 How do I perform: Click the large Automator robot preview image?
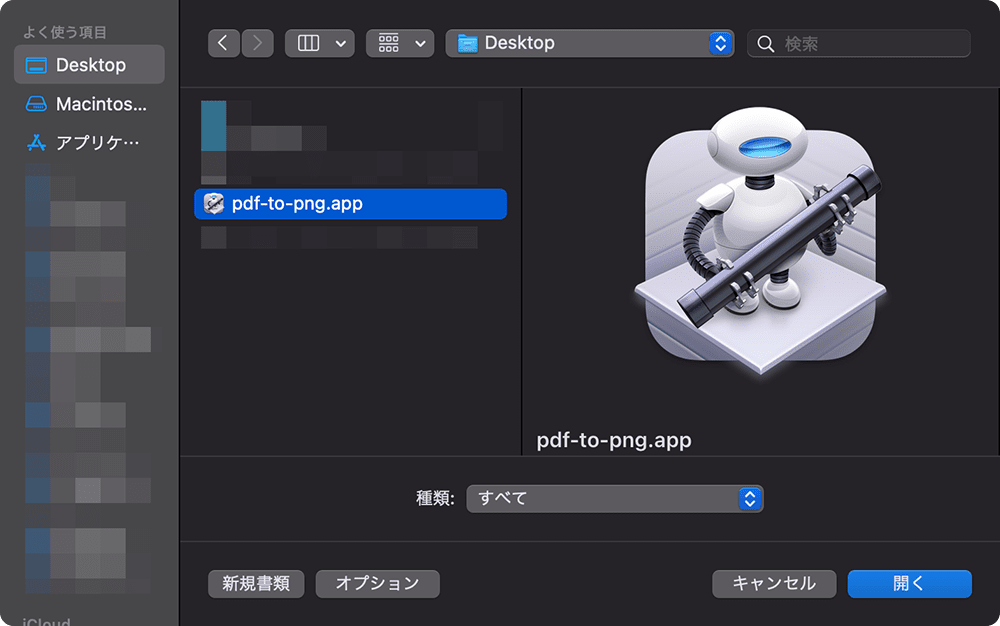point(761,240)
